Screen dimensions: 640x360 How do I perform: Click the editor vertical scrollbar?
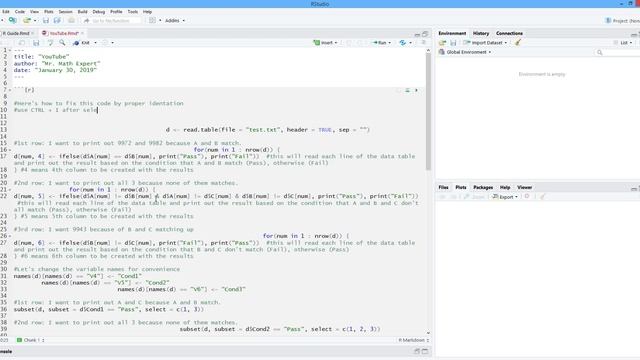tap(428, 111)
